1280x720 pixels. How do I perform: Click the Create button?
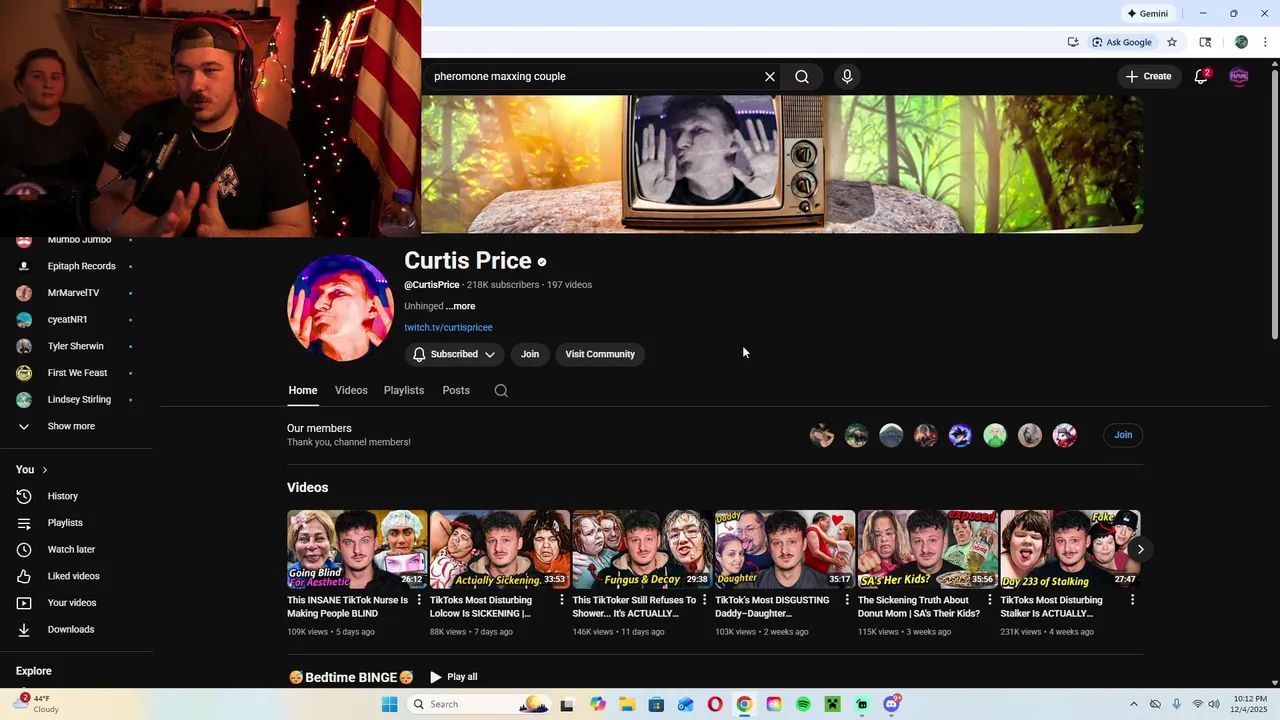[x=1148, y=76]
